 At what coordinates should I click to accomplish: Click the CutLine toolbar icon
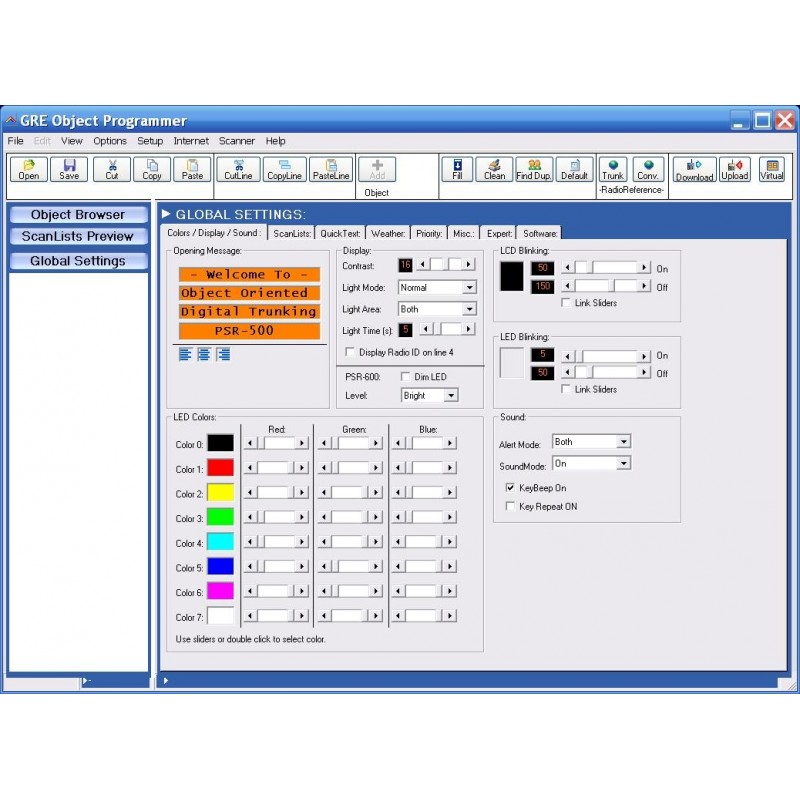coord(238,170)
